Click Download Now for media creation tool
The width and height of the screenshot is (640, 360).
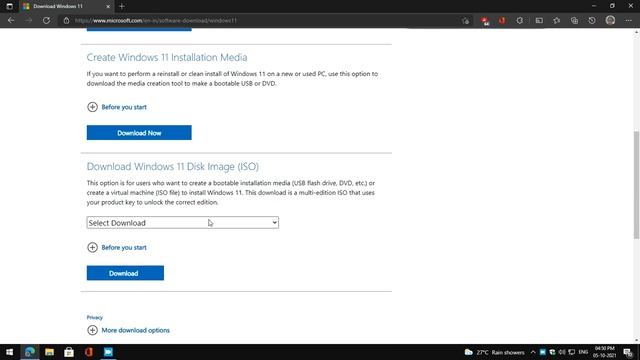click(x=139, y=133)
